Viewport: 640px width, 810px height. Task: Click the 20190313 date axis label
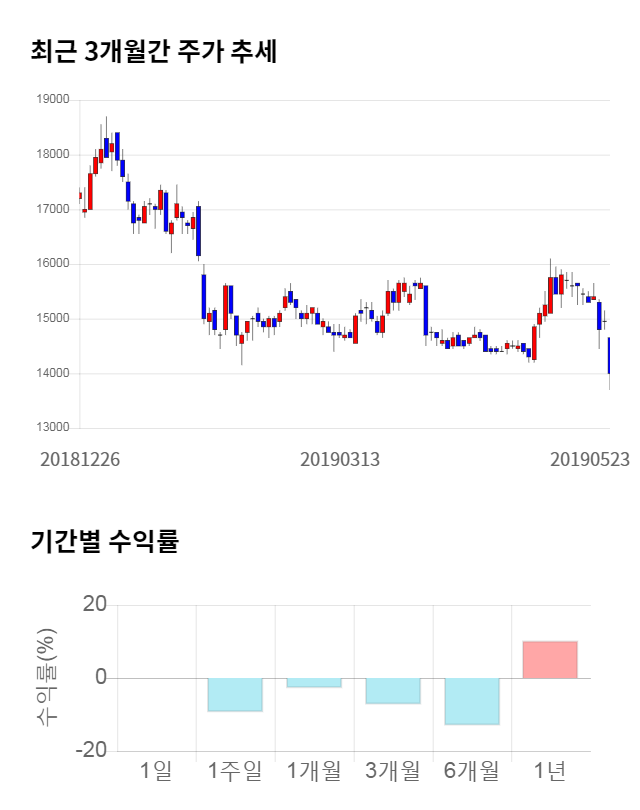click(x=340, y=459)
